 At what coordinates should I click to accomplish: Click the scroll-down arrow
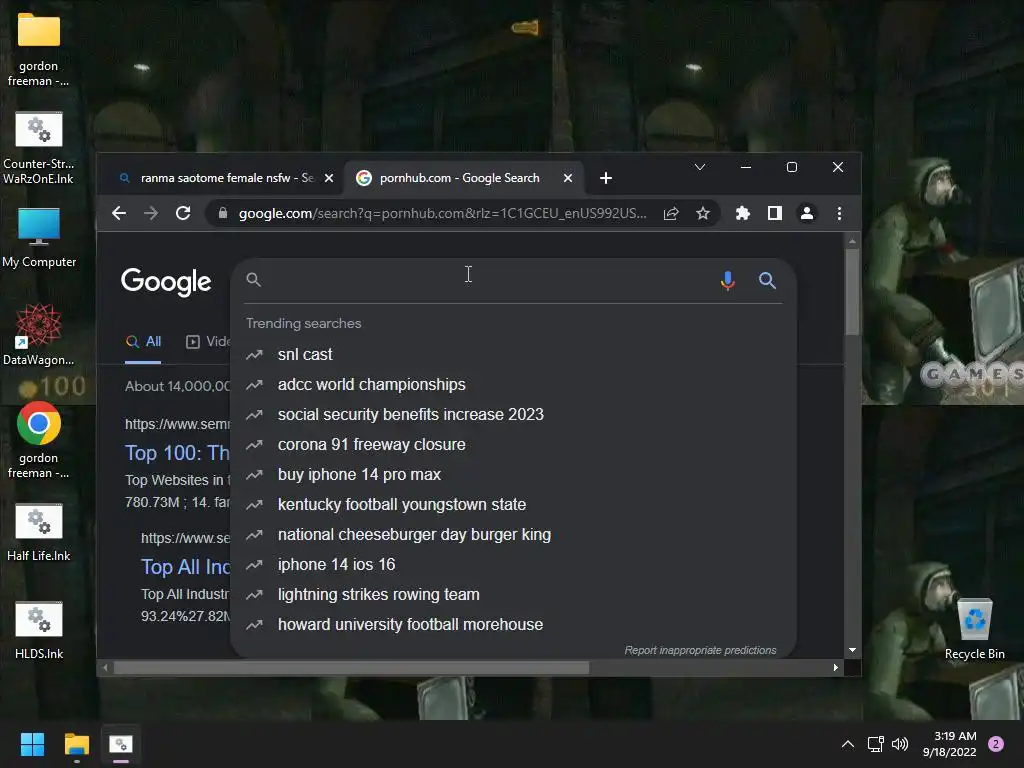(x=852, y=650)
